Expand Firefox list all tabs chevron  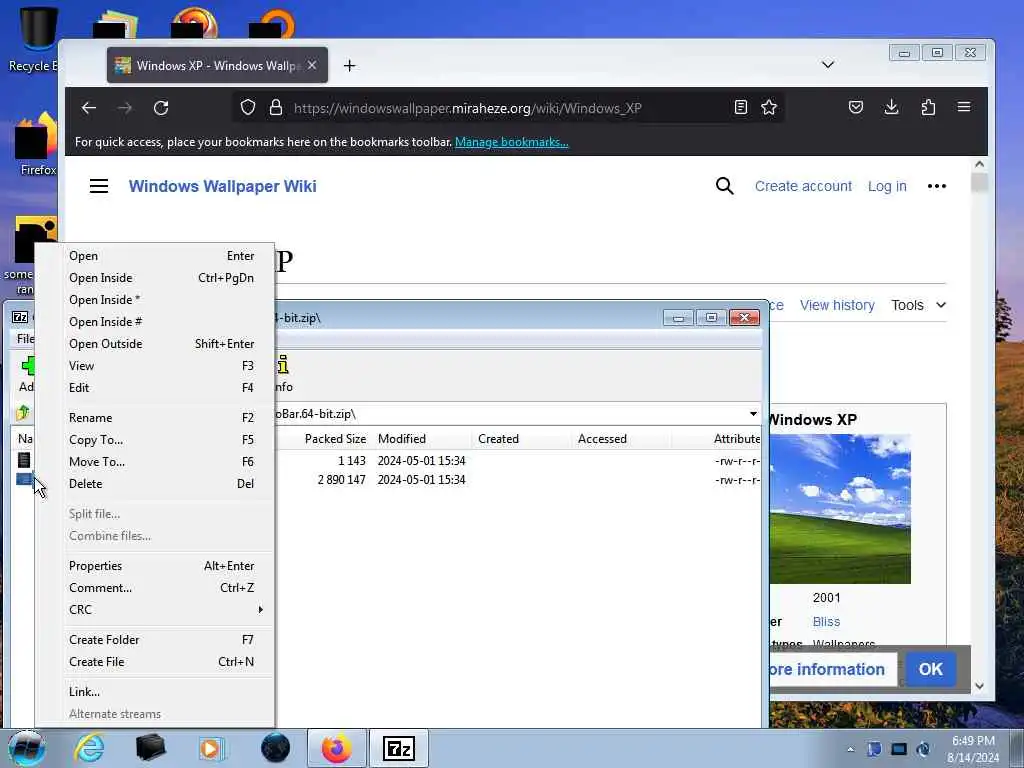[827, 64]
